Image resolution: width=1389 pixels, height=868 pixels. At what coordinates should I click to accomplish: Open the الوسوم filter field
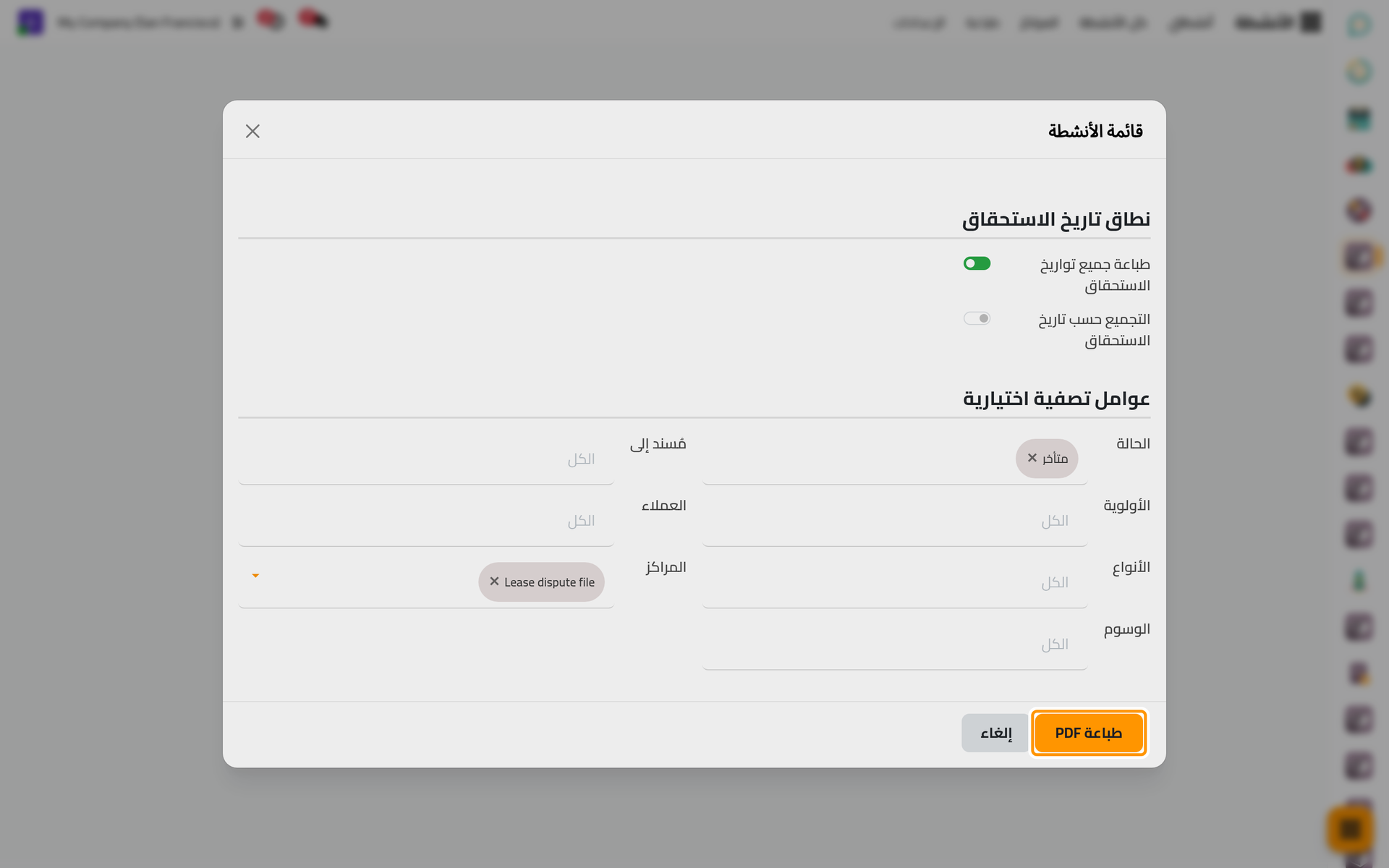[895, 644]
